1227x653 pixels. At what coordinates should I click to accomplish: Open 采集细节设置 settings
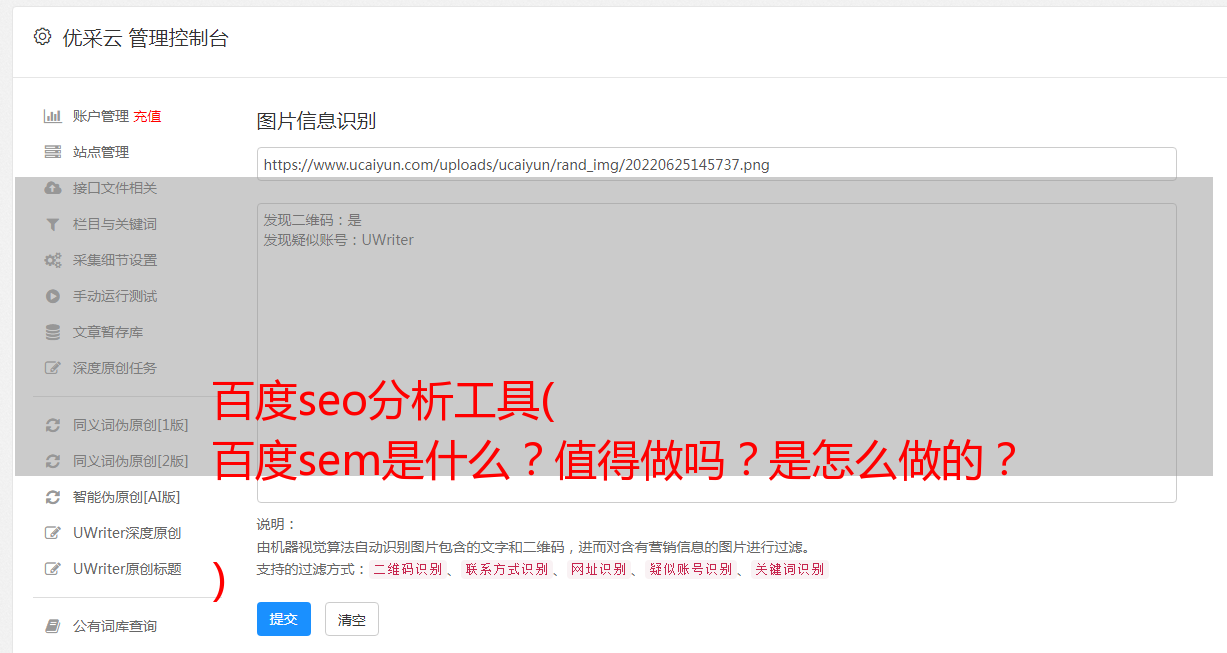tap(115, 260)
